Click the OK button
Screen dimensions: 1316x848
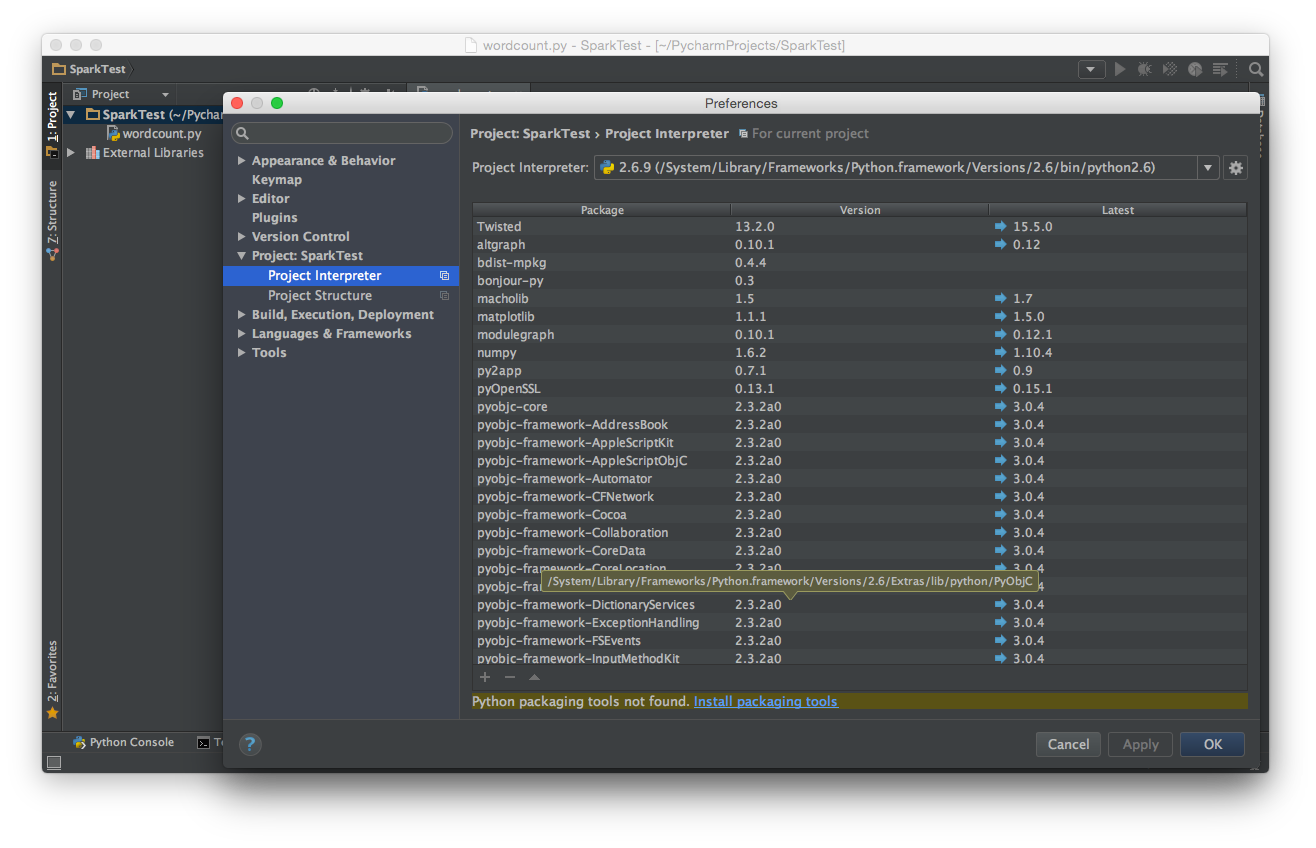(1212, 744)
